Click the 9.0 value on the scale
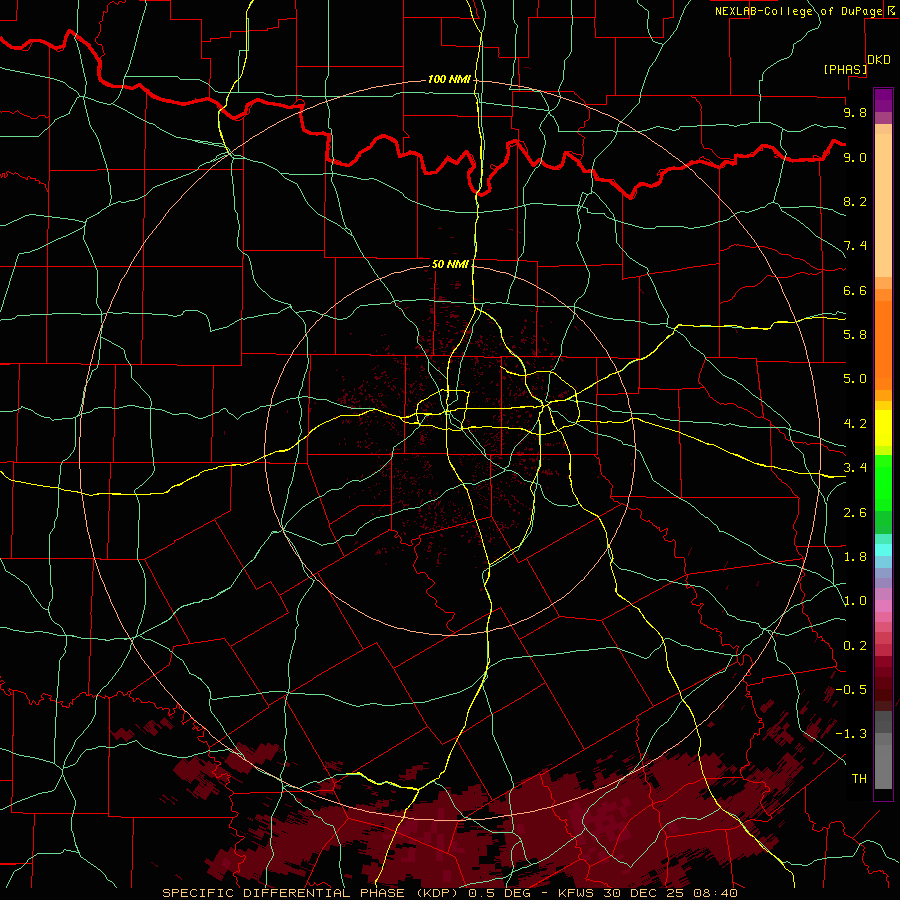The image size is (900, 900). point(855,157)
